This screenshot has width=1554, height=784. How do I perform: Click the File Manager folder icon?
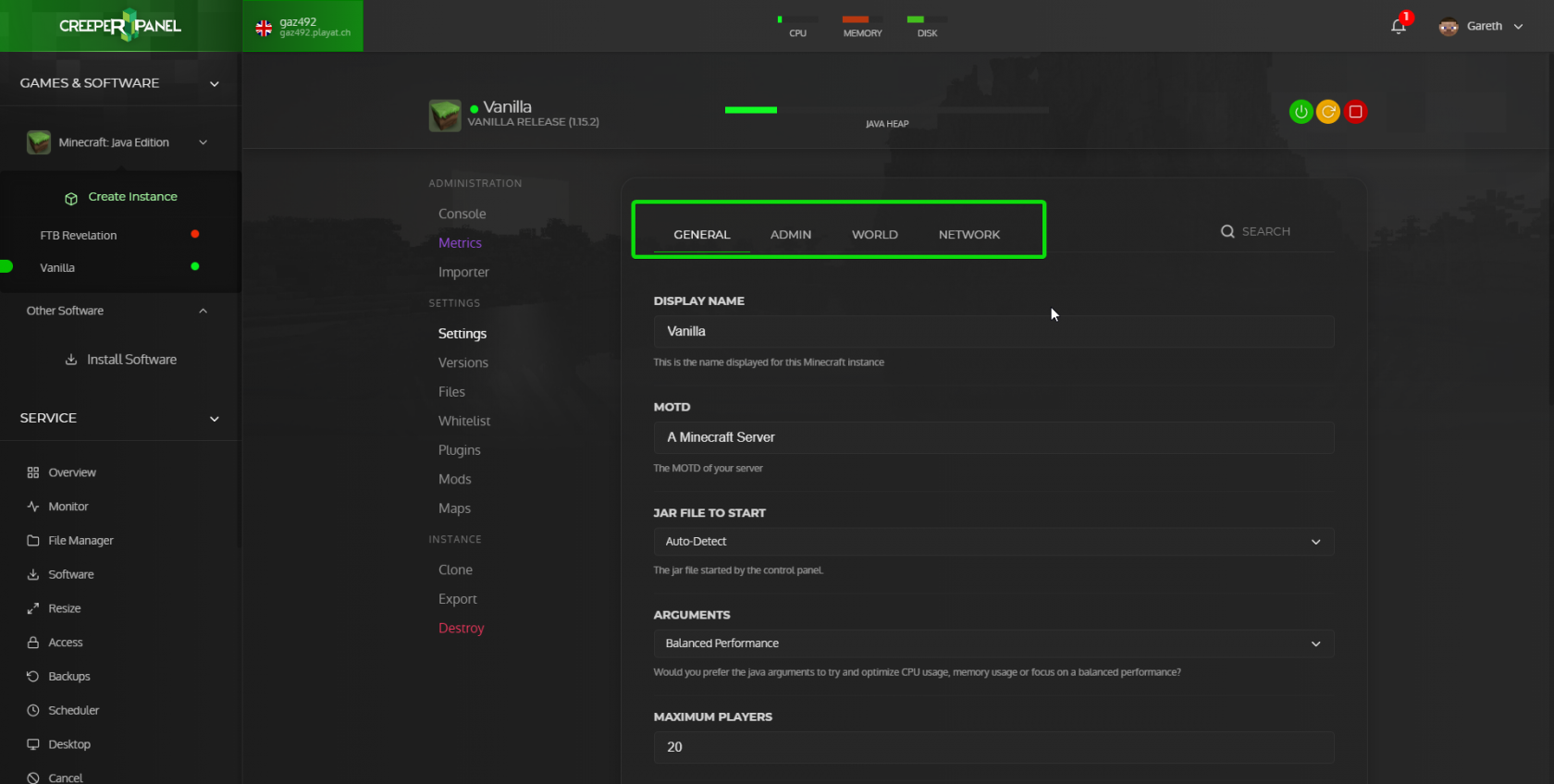pos(33,541)
